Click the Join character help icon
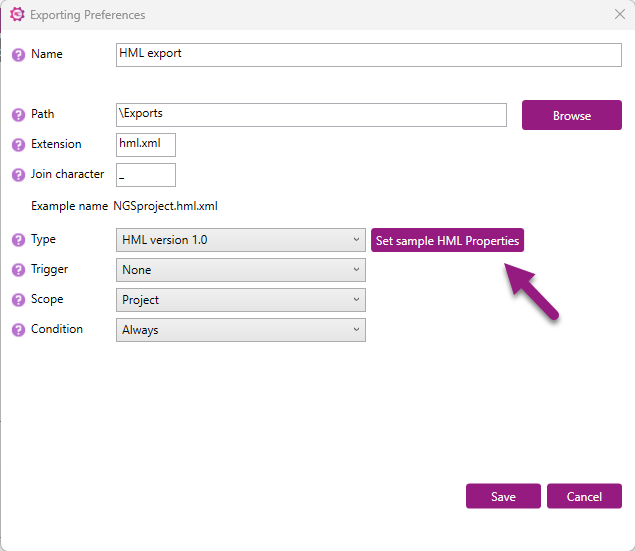This screenshot has width=635, height=551. tap(18, 175)
